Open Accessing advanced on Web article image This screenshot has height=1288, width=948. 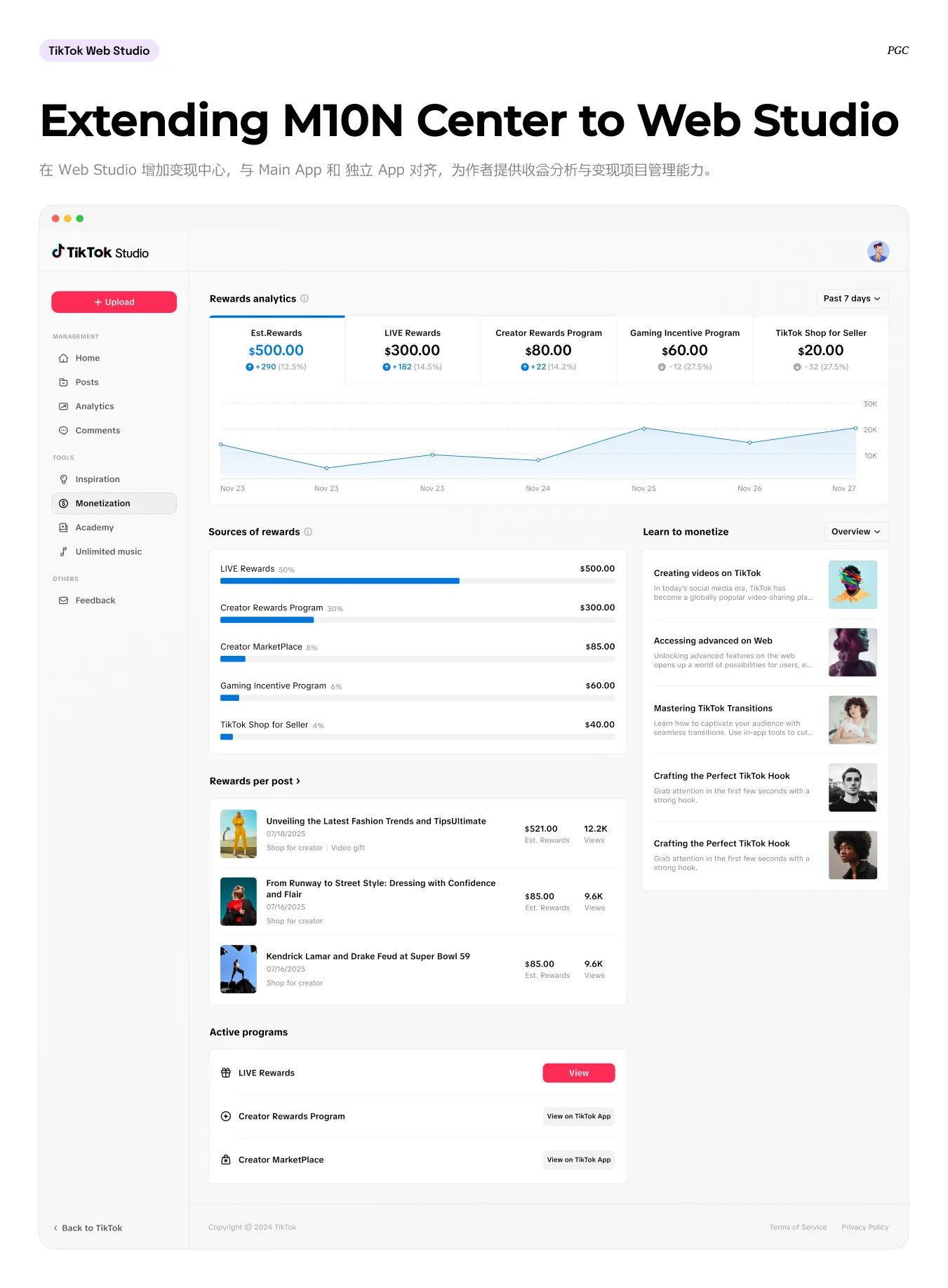853,652
